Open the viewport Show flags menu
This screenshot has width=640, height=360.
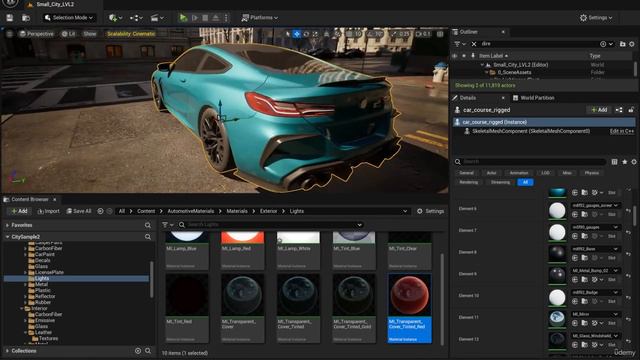pyautogui.click(x=90, y=34)
